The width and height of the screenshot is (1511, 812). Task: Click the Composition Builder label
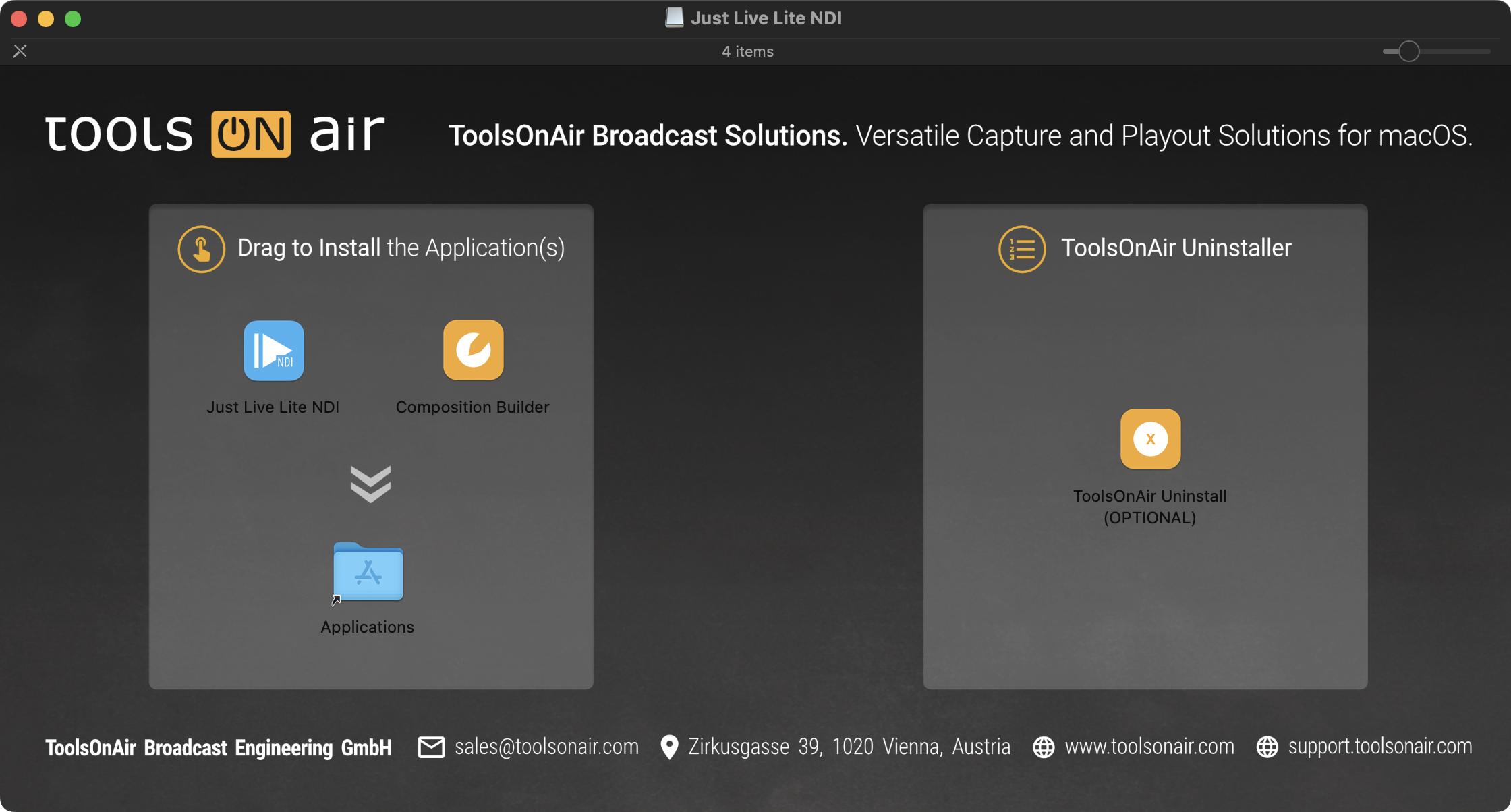click(x=472, y=407)
